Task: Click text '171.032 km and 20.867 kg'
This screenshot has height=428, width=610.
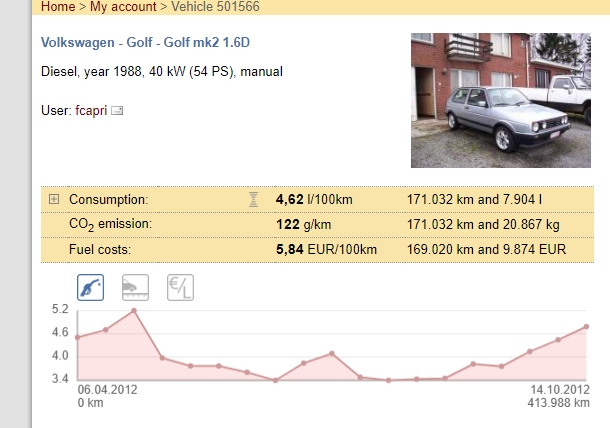Action: [x=483, y=225]
